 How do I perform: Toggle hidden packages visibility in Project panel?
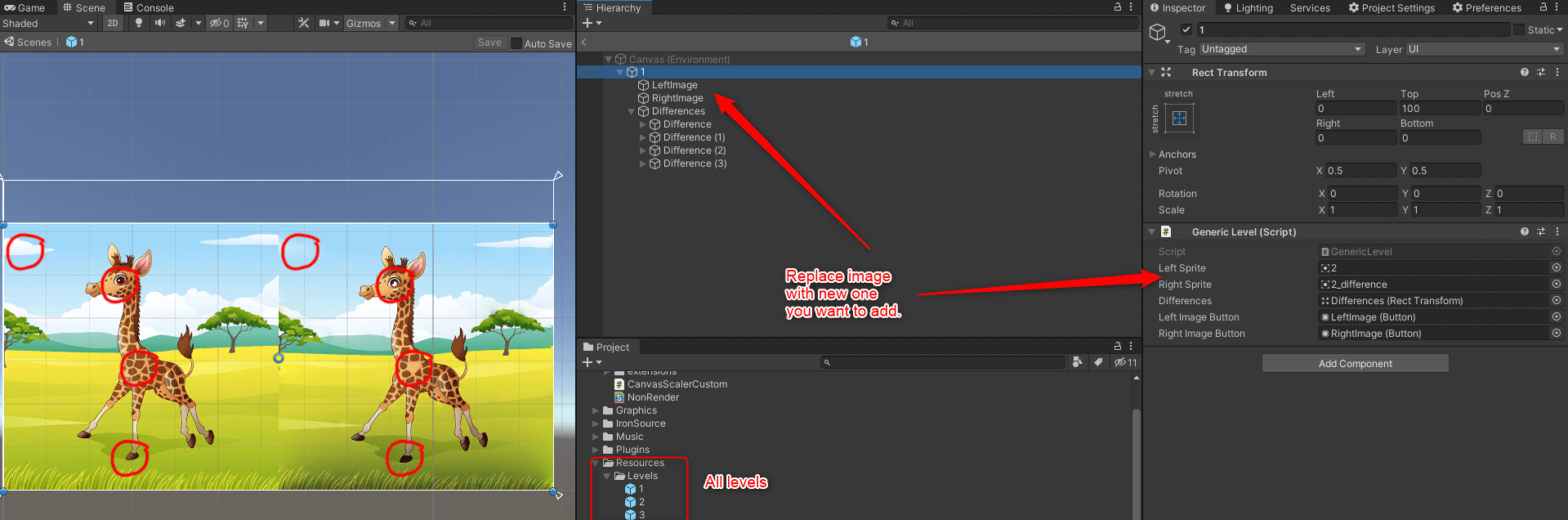(x=1125, y=362)
